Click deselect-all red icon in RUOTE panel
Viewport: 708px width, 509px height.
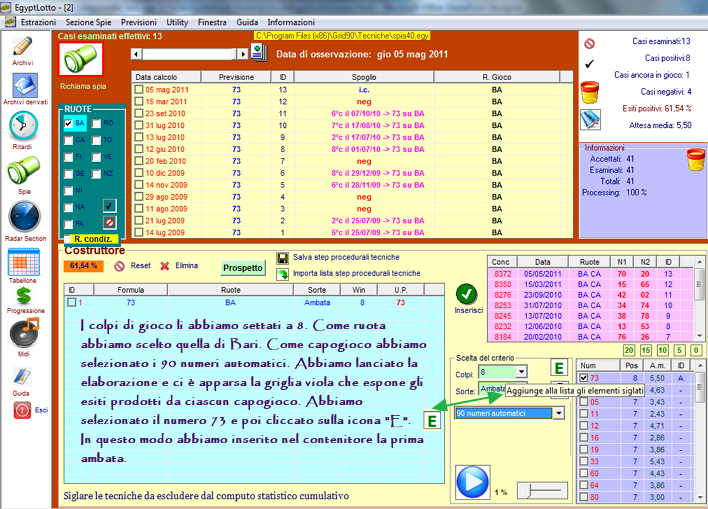click(x=109, y=222)
